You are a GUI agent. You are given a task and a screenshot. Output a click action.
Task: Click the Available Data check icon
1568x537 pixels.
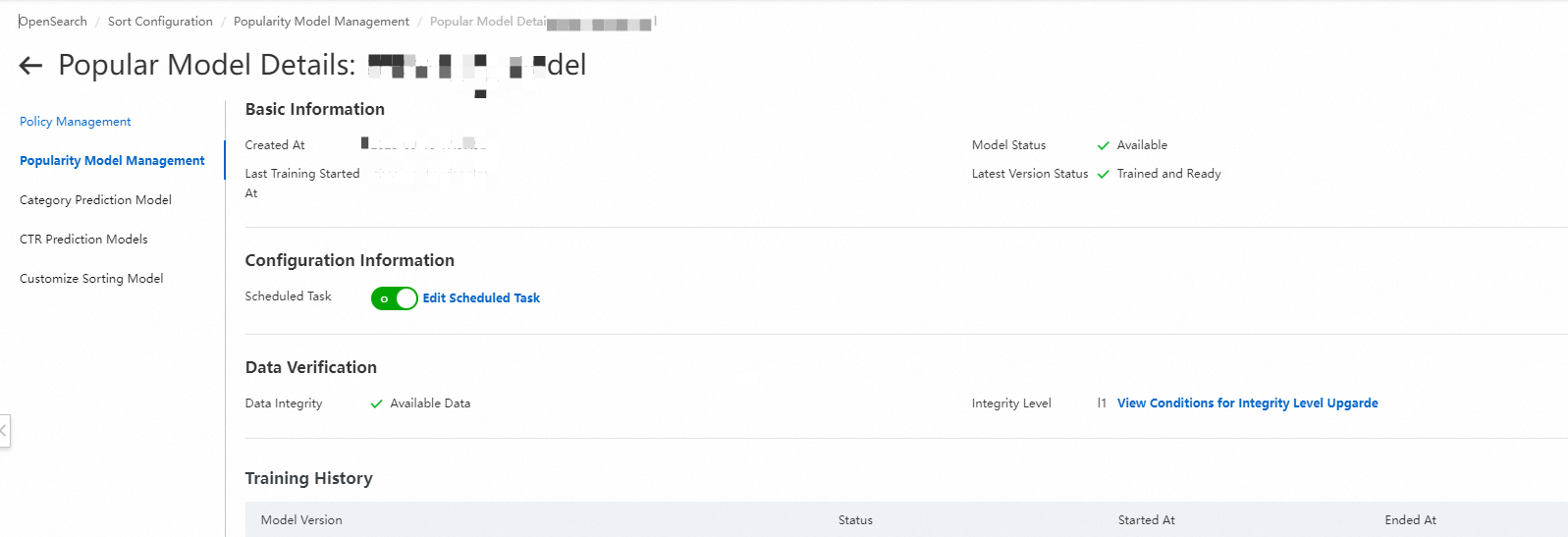point(376,403)
